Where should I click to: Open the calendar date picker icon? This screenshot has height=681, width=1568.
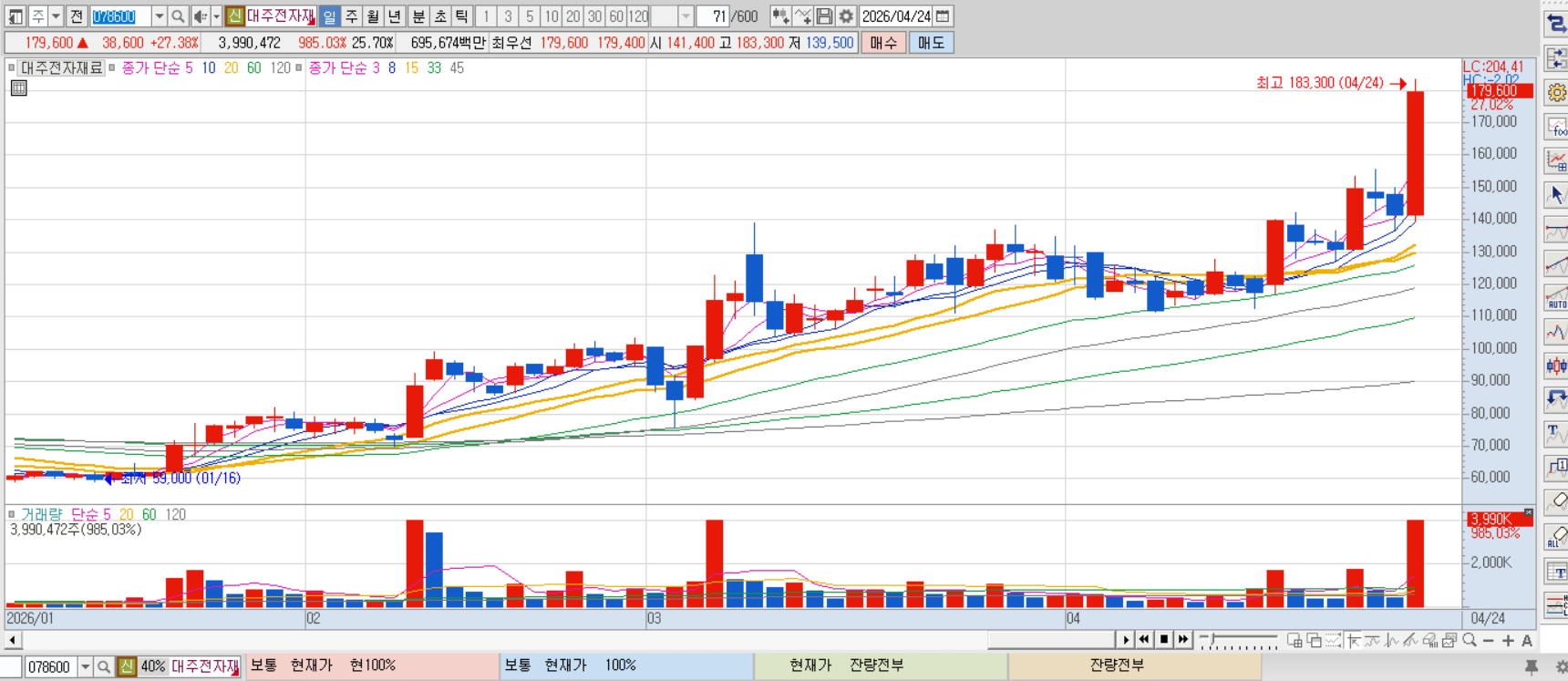(944, 16)
